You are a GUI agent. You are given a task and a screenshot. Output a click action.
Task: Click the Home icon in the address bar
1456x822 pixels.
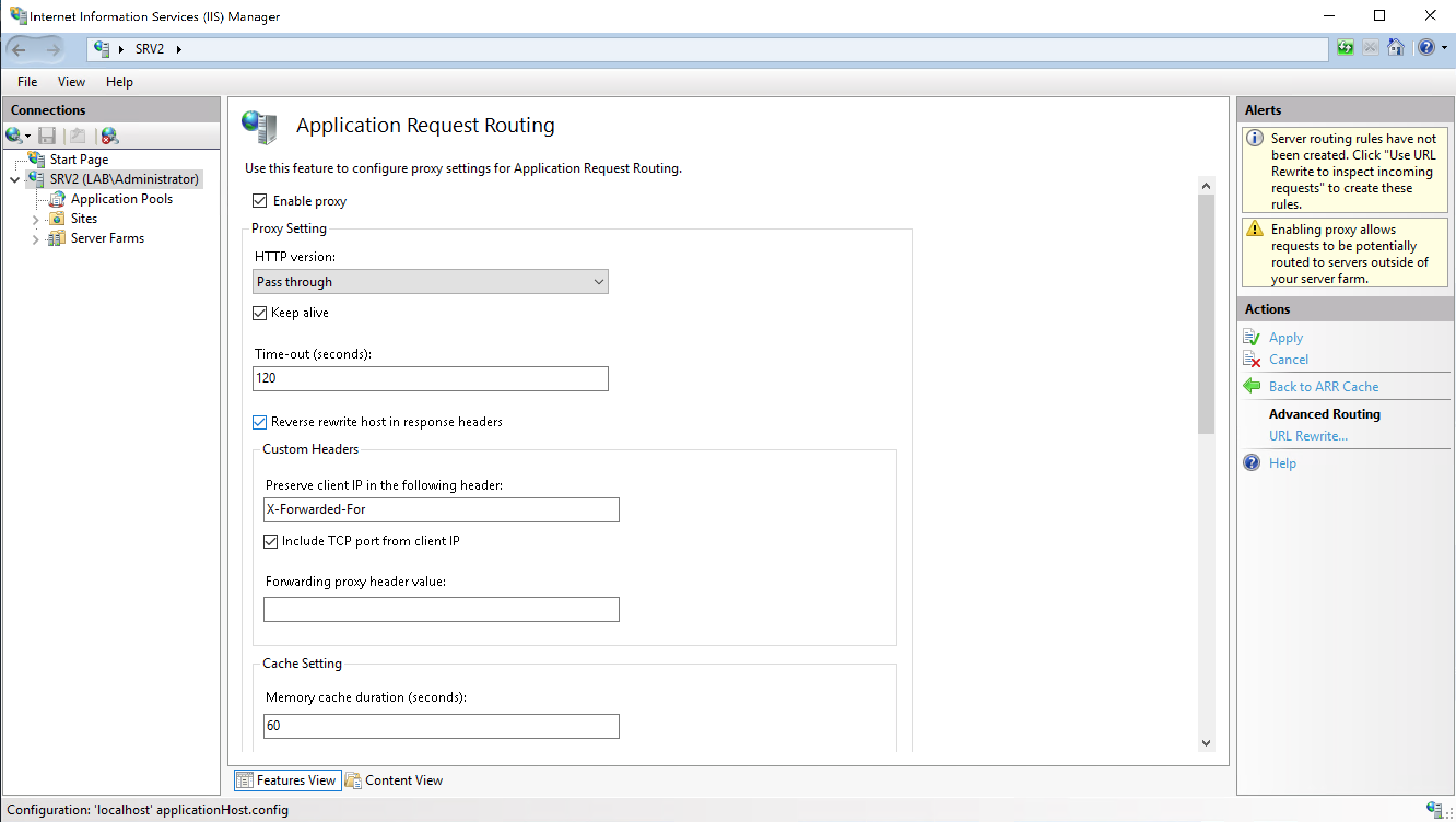tap(1395, 48)
